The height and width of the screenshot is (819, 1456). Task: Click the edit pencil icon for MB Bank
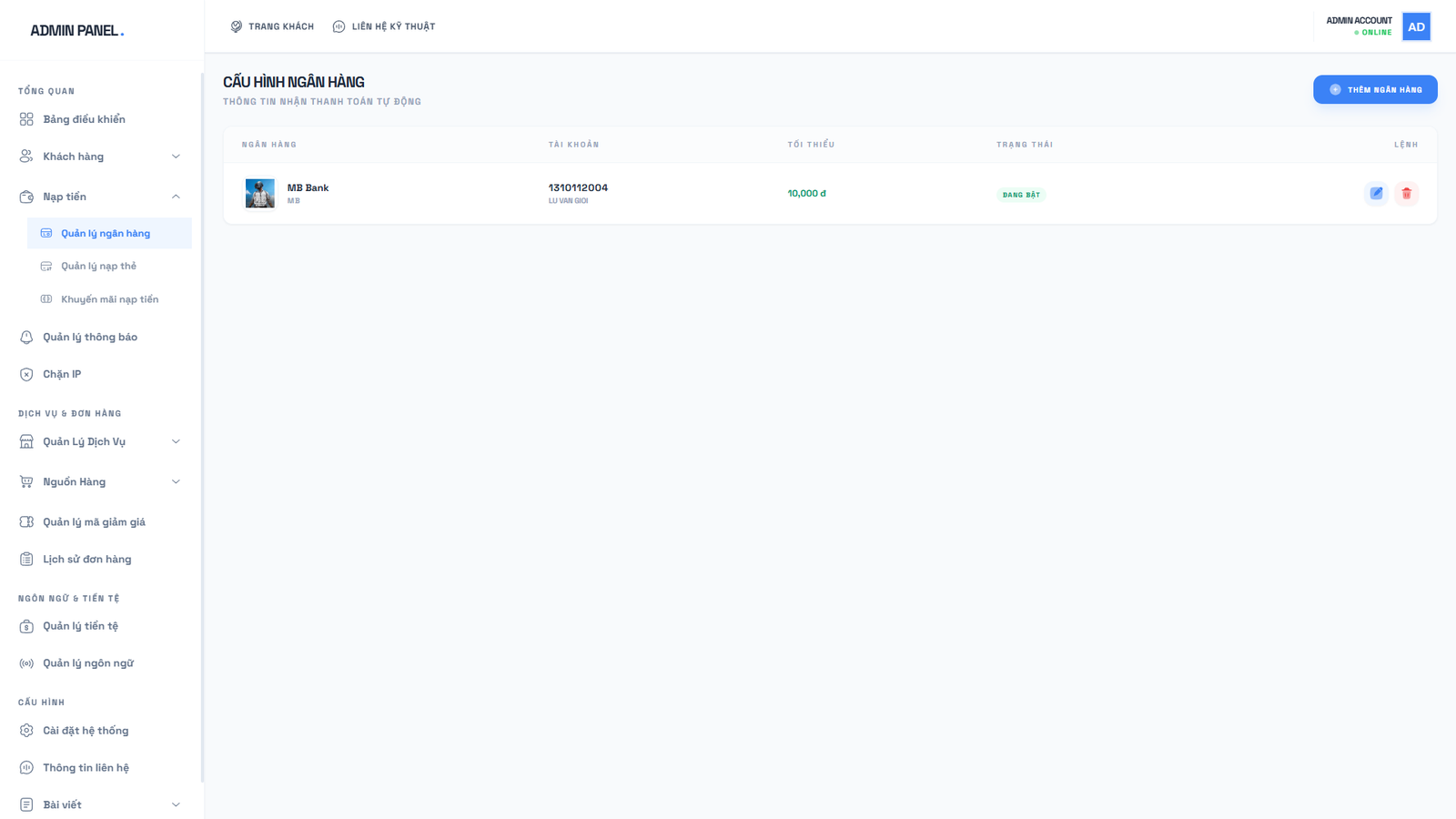point(1376,193)
